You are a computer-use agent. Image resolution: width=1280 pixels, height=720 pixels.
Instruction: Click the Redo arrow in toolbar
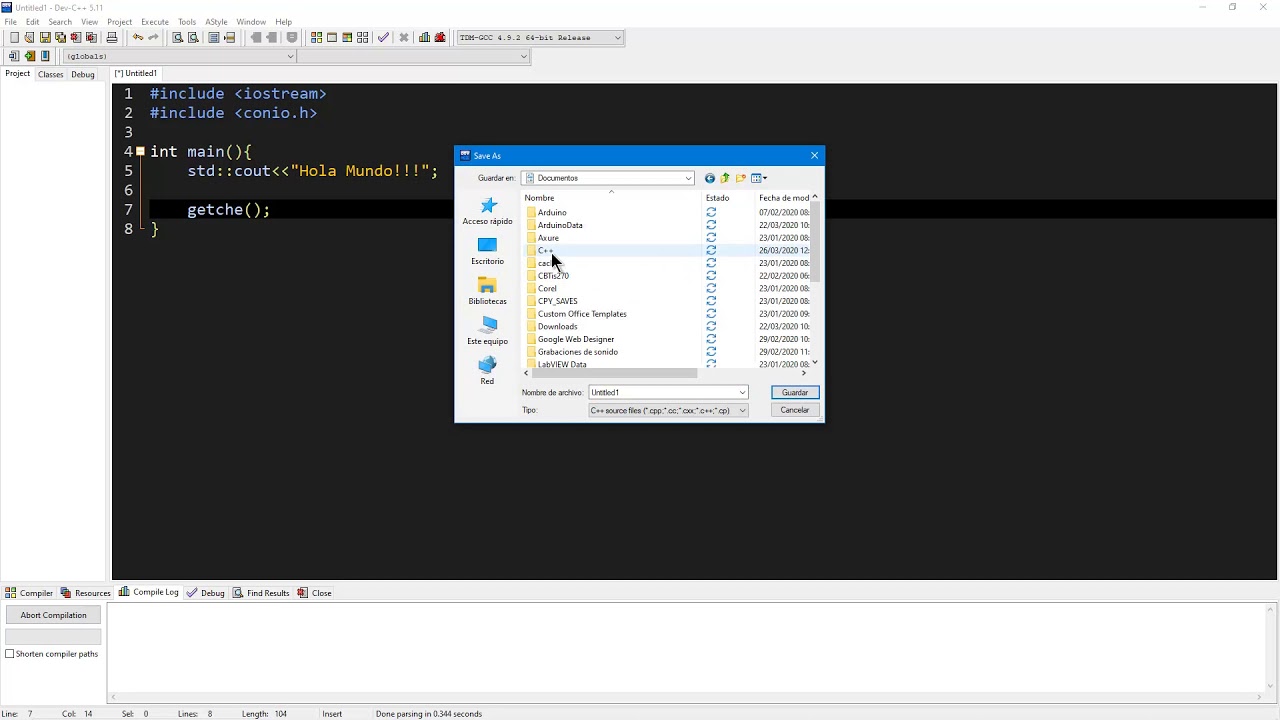coord(153,38)
